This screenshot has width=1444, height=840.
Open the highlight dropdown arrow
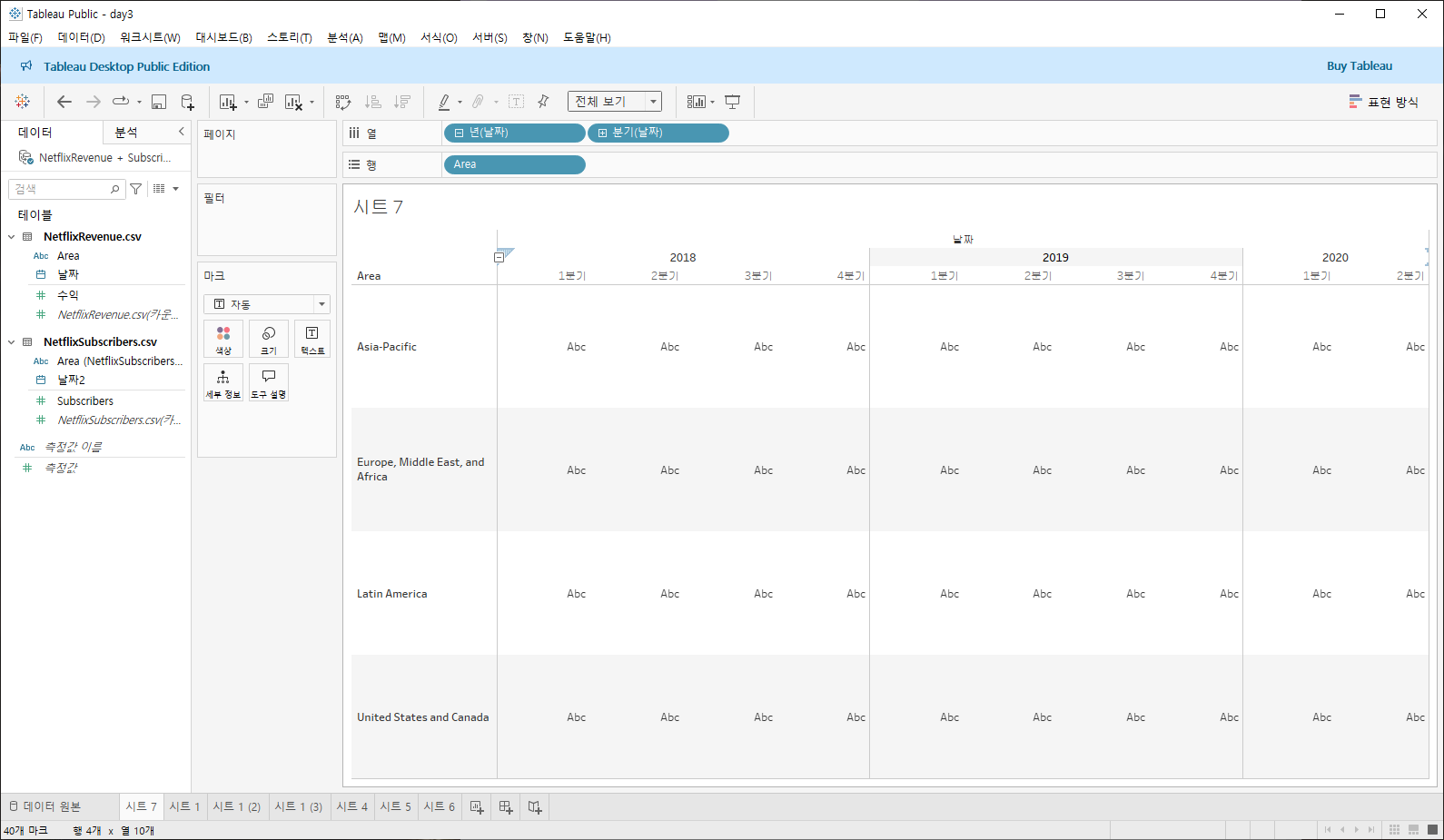click(x=460, y=103)
